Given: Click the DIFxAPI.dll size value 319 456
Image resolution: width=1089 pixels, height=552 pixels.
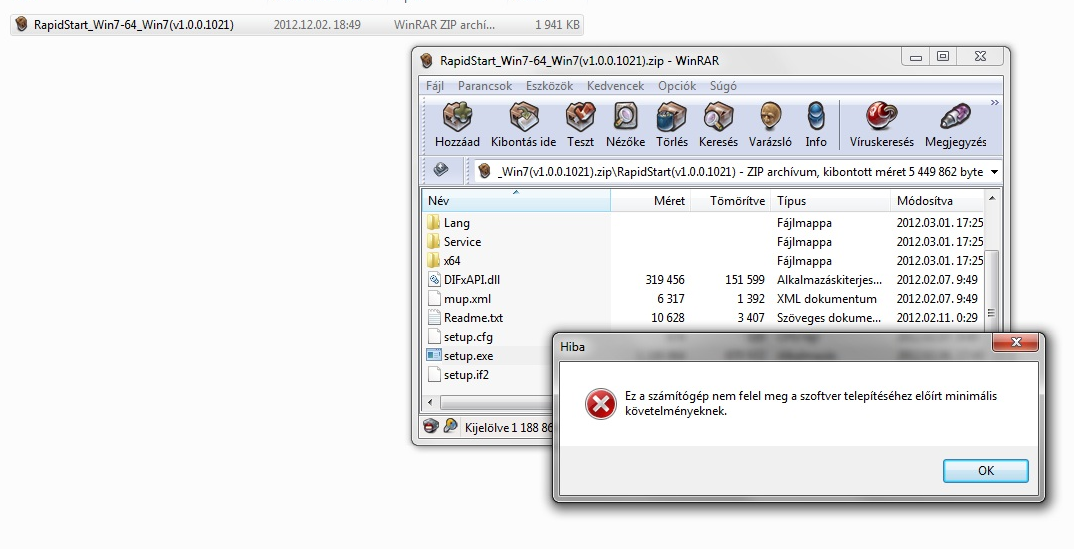Looking at the screenshot, I should point(665,280).
